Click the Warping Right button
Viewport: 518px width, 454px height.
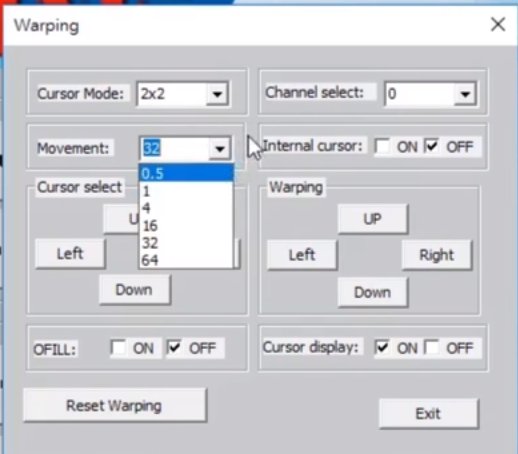436,255
